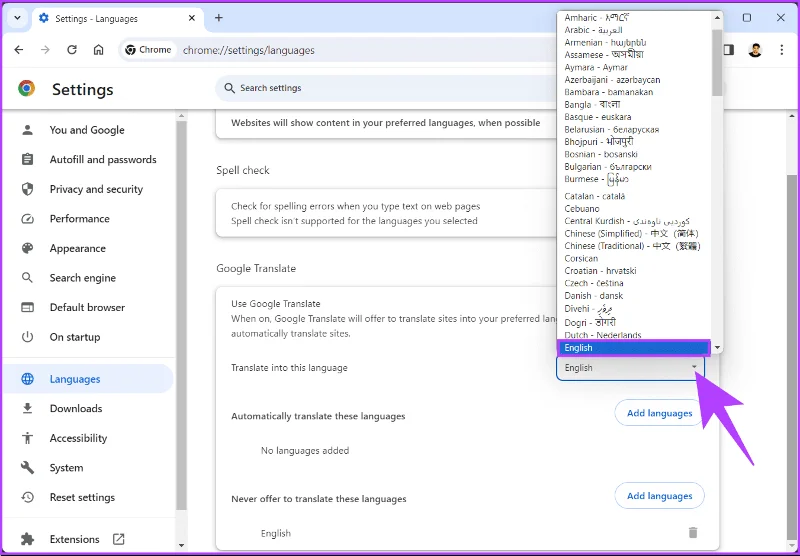Open On startup settings
This screenshot has width=800, height=556.
click(x=75, y=337)
